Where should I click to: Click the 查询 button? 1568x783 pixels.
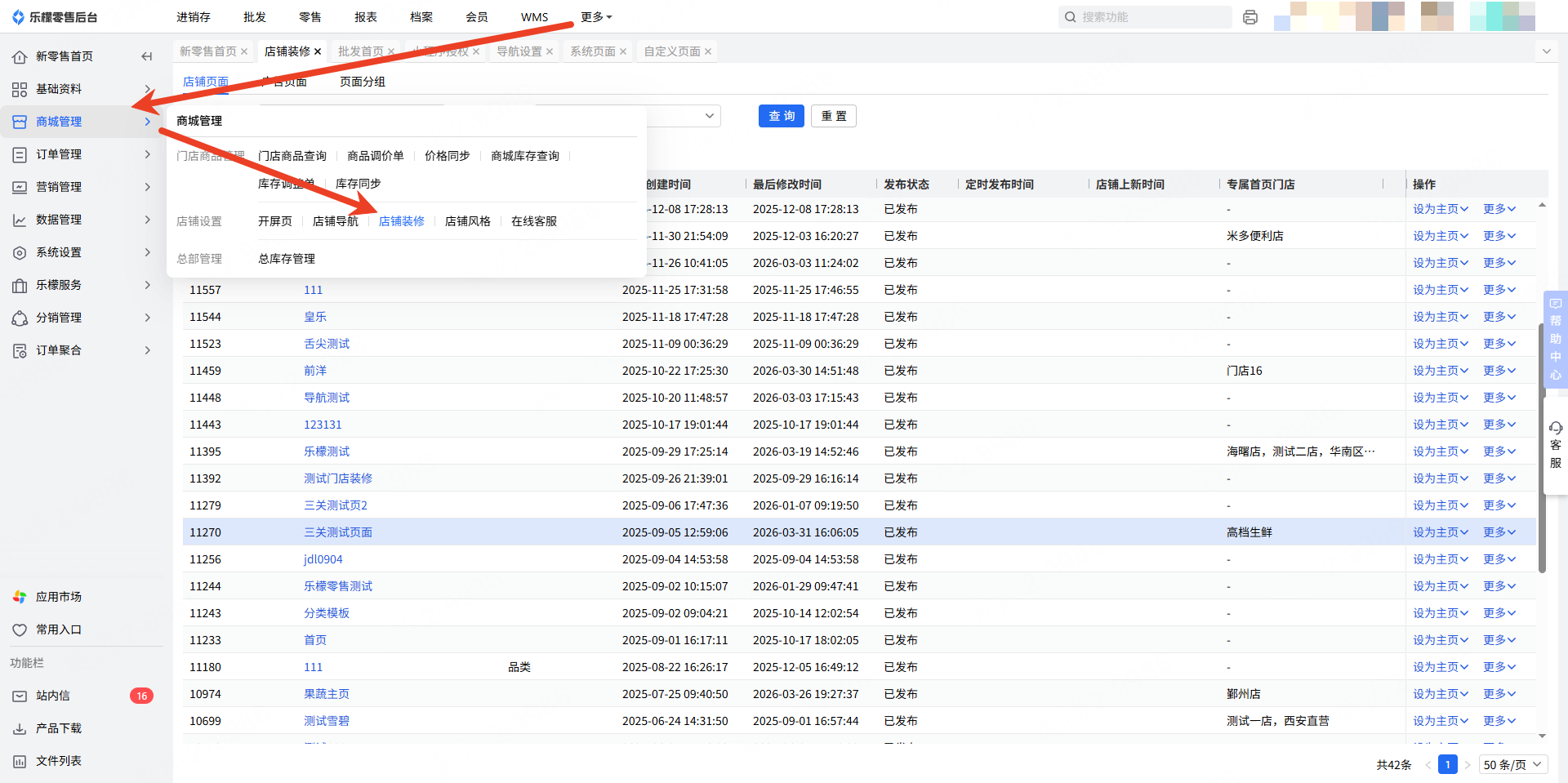point(781,116)
